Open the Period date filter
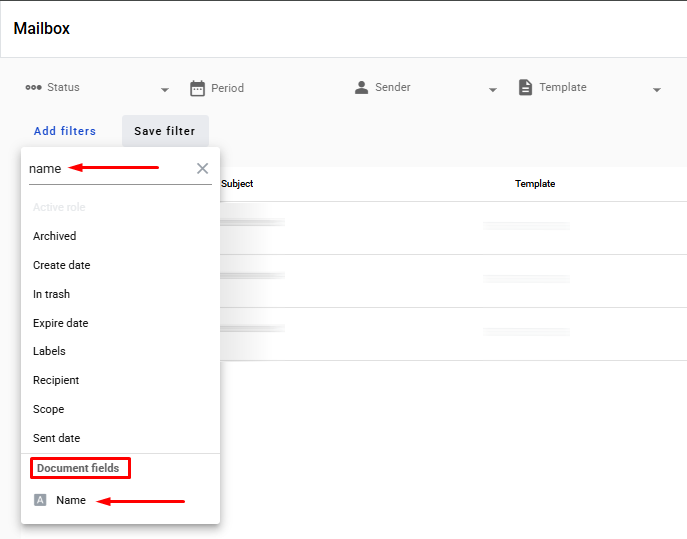687x539 pixels. (x=227, y=88)
